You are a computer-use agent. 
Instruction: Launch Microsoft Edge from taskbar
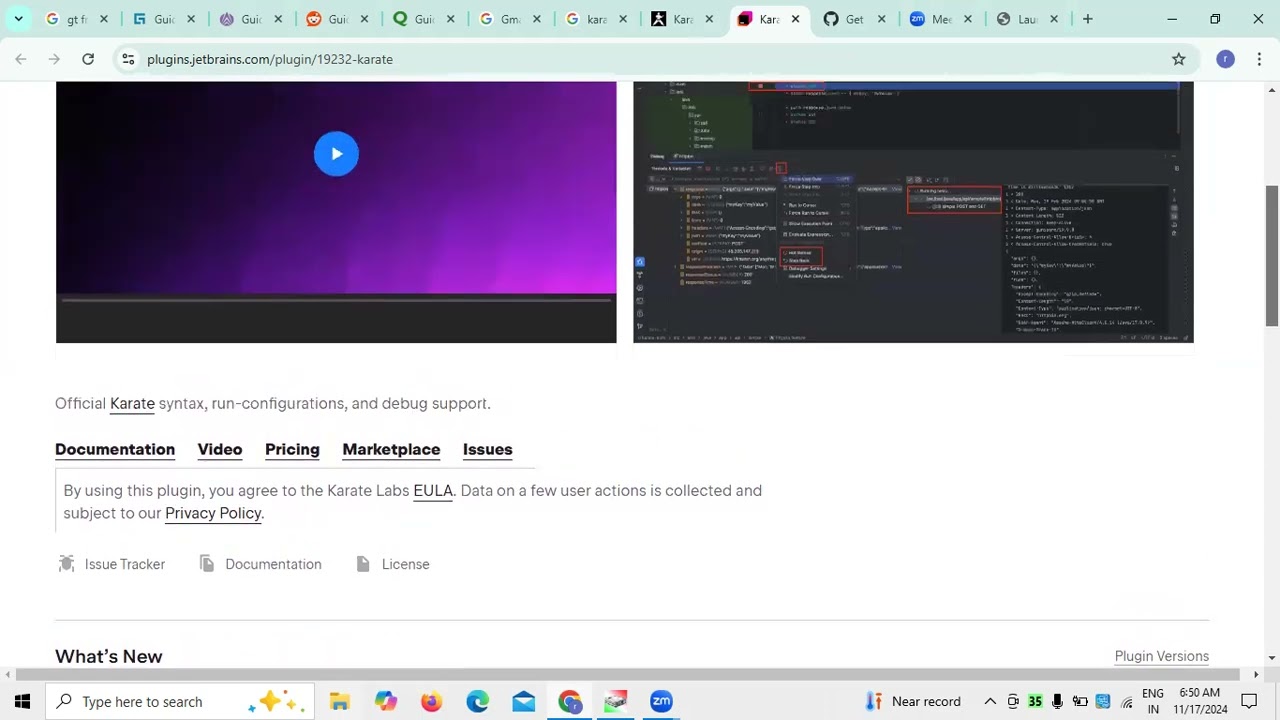coord(478,701)
